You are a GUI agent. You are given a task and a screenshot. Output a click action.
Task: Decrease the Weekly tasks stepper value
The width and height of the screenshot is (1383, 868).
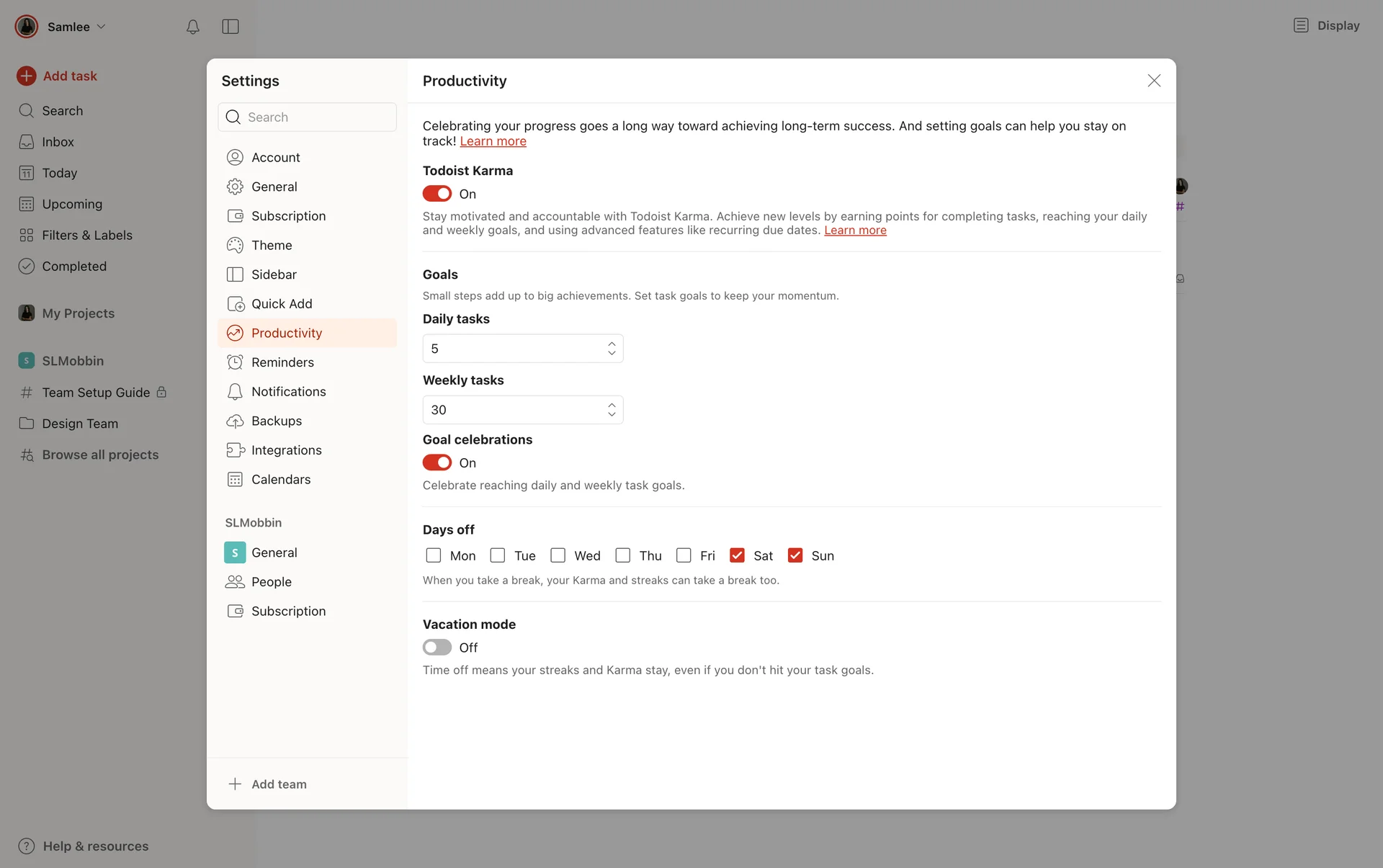click(612, 415)
